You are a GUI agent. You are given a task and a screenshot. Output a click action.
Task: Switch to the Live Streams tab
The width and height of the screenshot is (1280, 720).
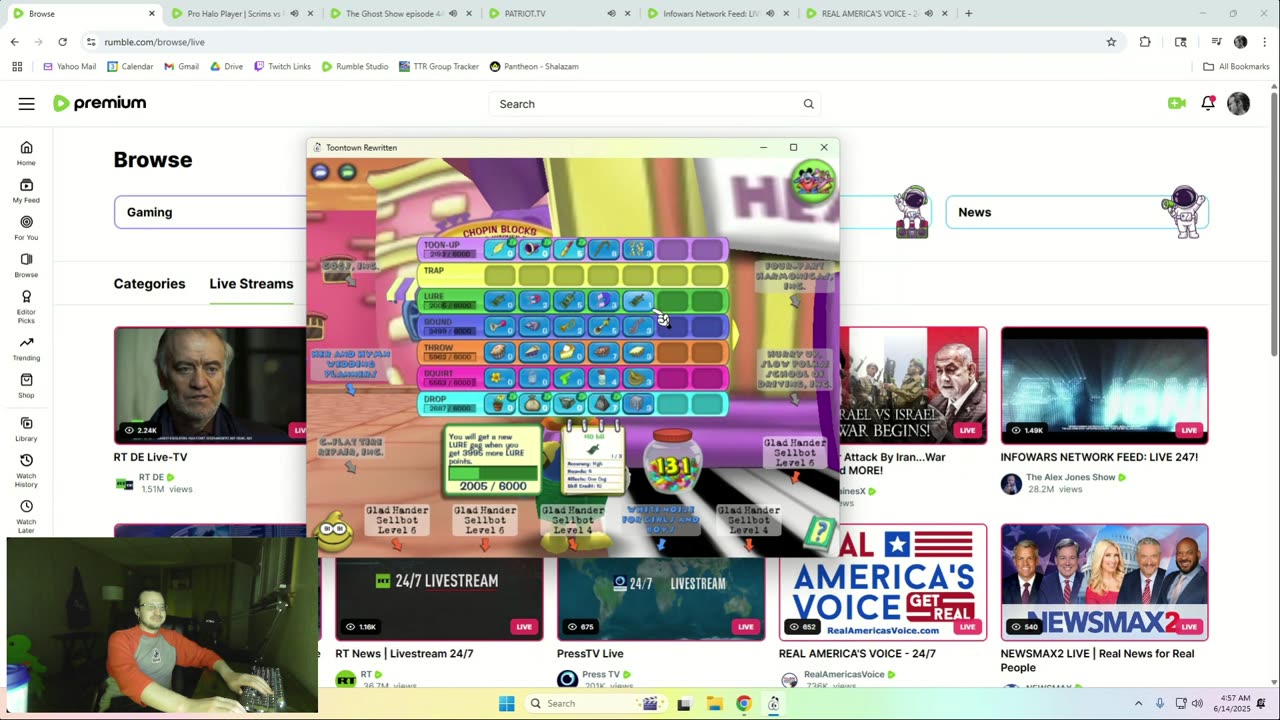pyautogui.click(x=251, y=284)
